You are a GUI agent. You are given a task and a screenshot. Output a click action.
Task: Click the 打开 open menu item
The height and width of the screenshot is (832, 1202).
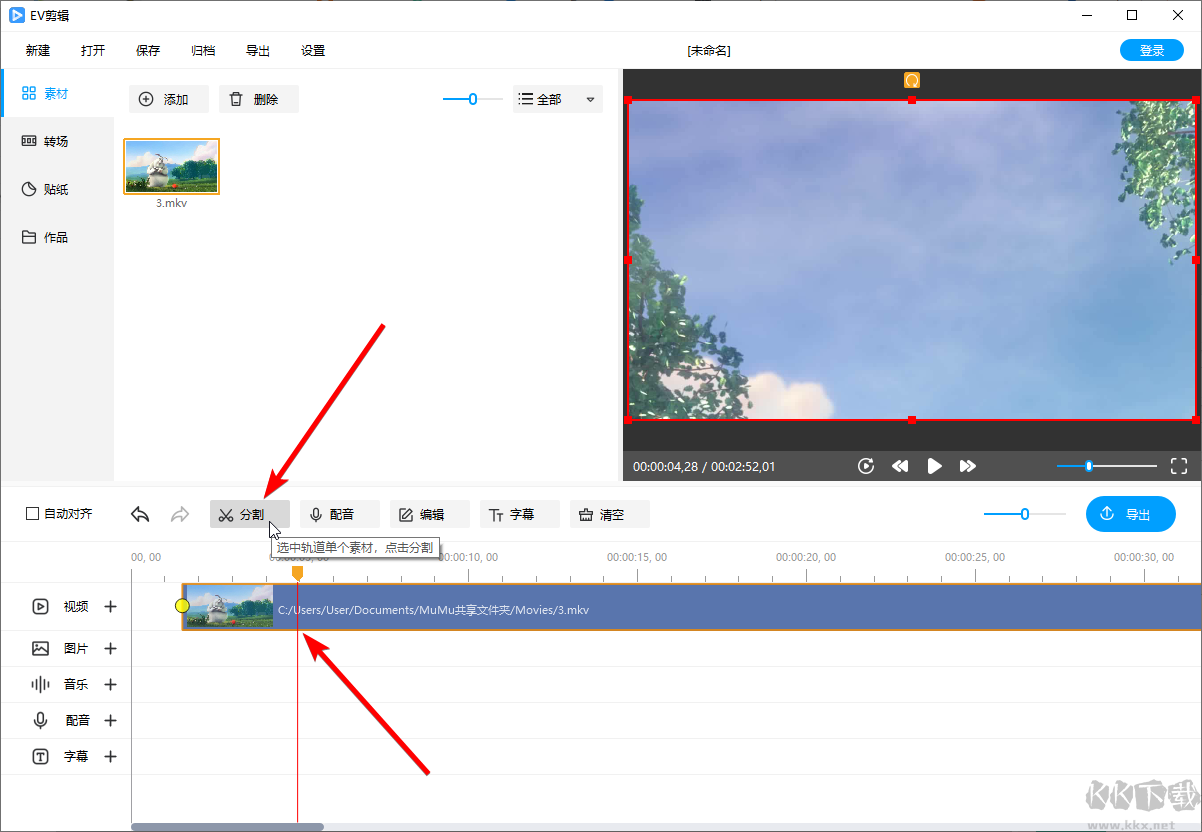point(93,50)
